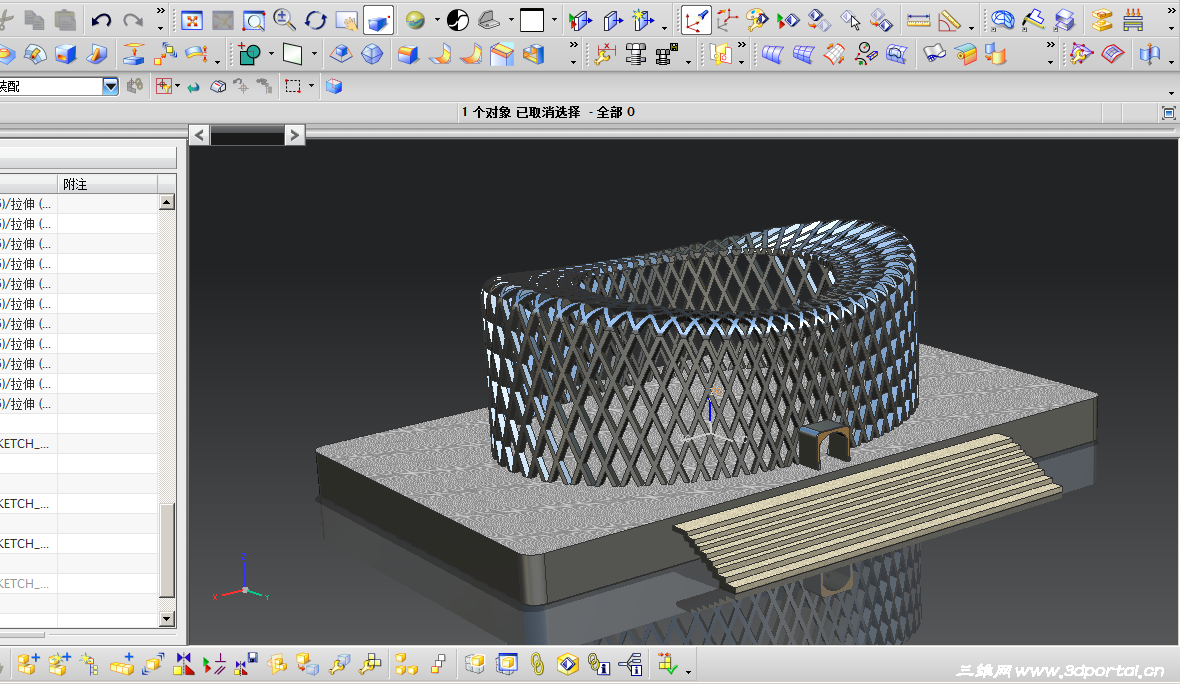Select the first 拉伸 feature row
Image resolution: width=1180 pixels, height=684 pixels.
click(78, 204)
